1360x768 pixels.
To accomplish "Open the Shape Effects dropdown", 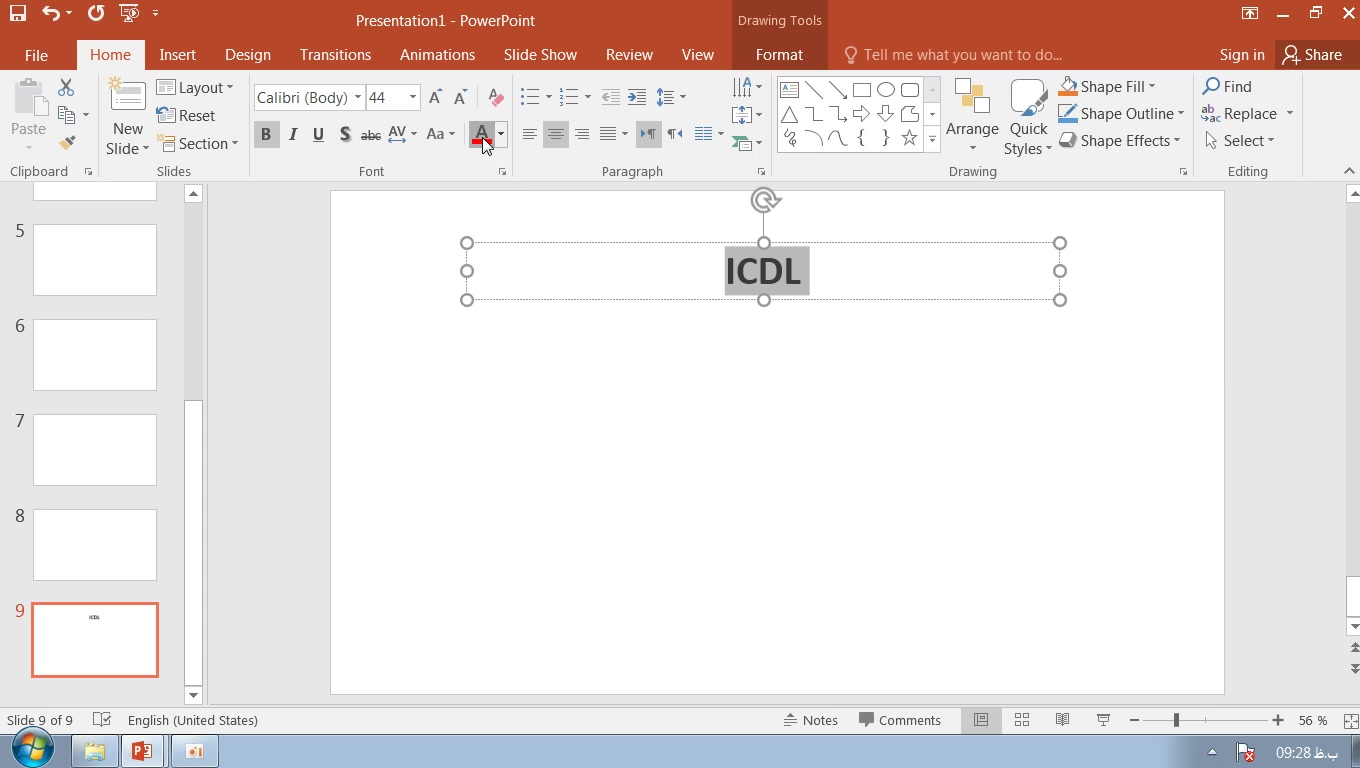I will click(1119, 141).
